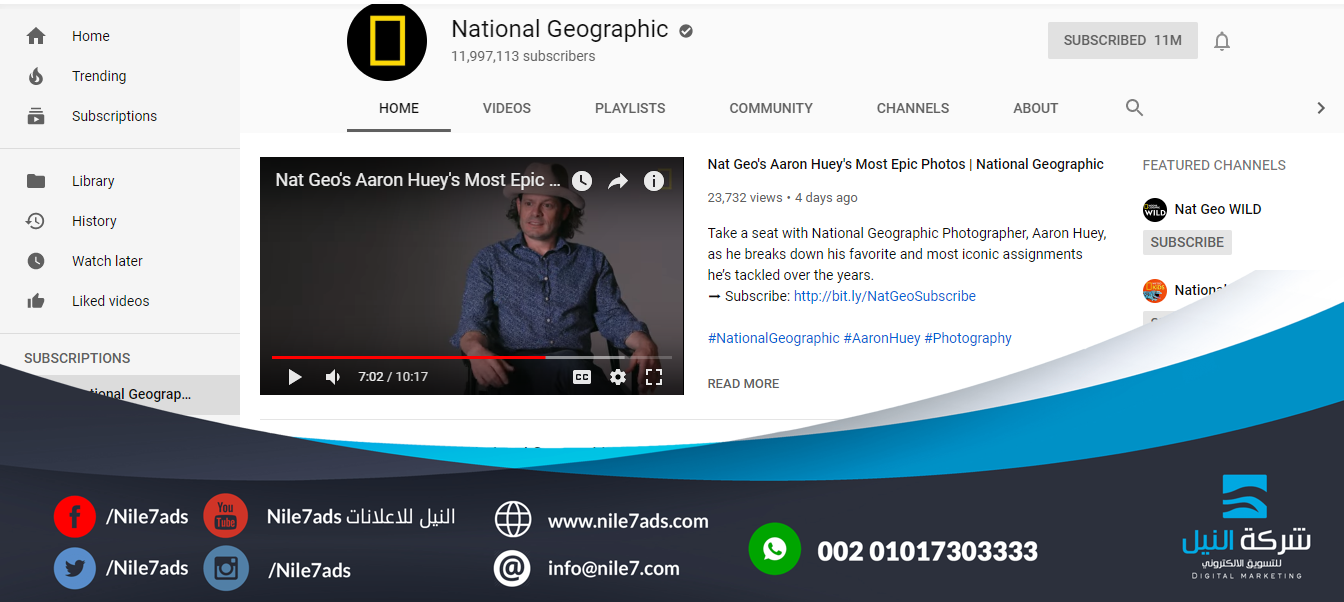
Task: Toggle closed captions CC button
Action: point(581,377)
